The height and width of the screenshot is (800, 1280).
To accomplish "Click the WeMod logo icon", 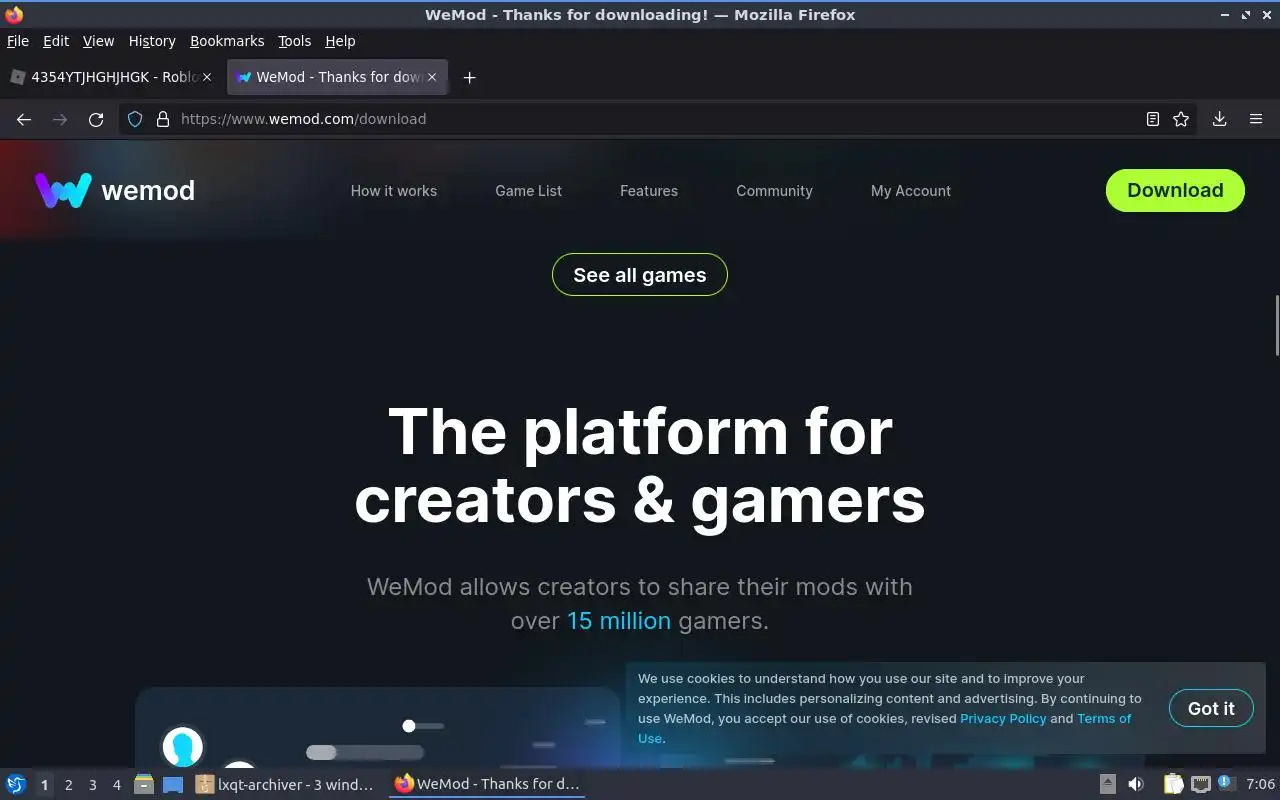I will click(x=63, y=190).
